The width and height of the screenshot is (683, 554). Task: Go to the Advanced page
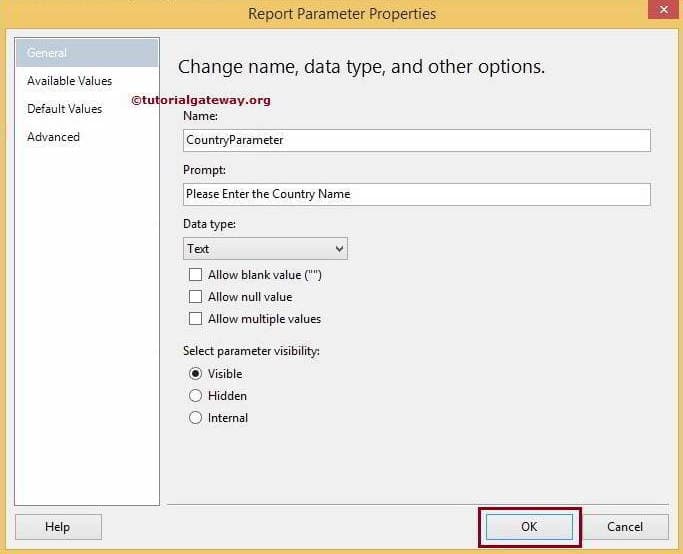(x=53, y=137)
